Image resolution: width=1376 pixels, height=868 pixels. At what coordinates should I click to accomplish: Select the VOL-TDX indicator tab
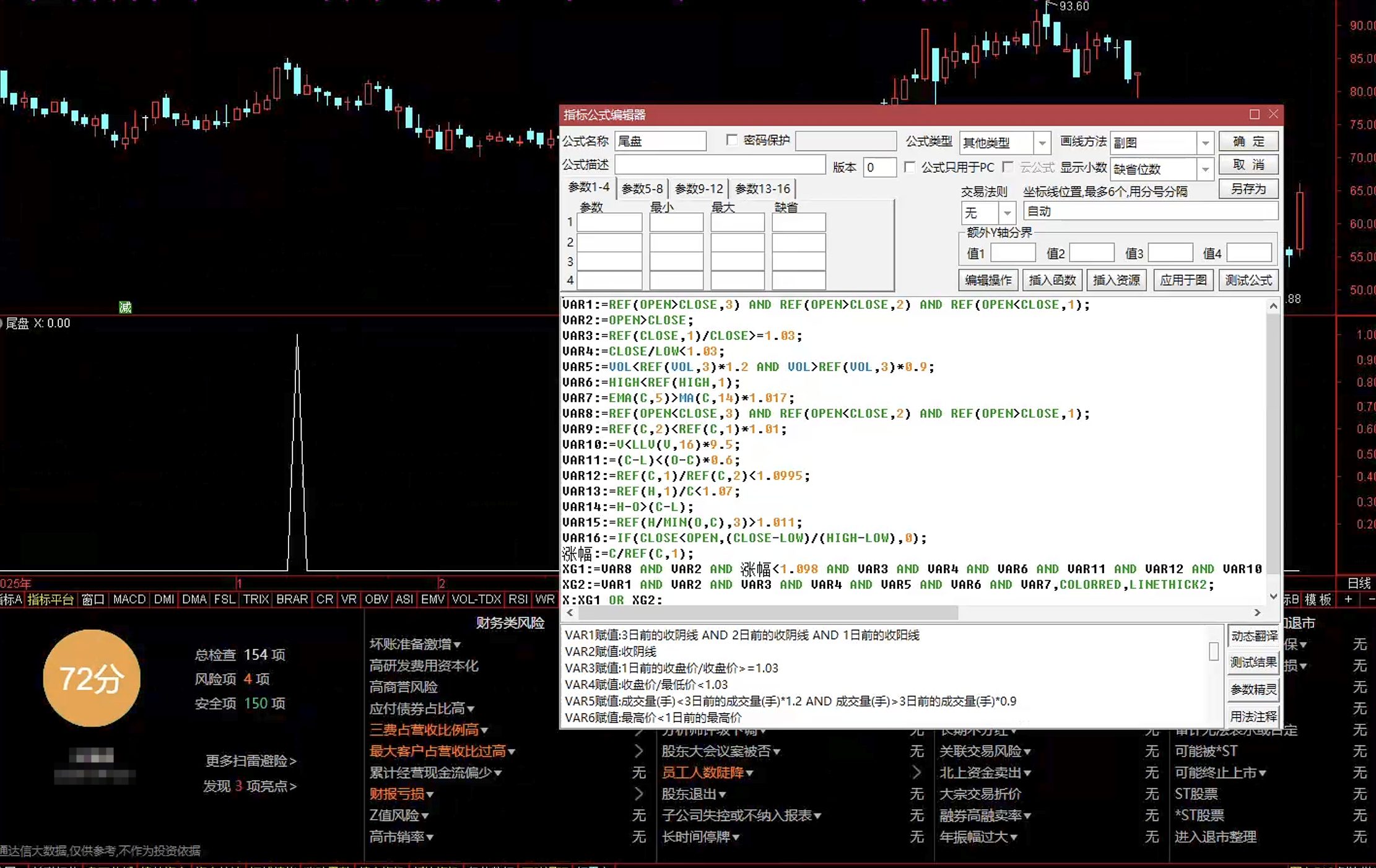[476, 599]
